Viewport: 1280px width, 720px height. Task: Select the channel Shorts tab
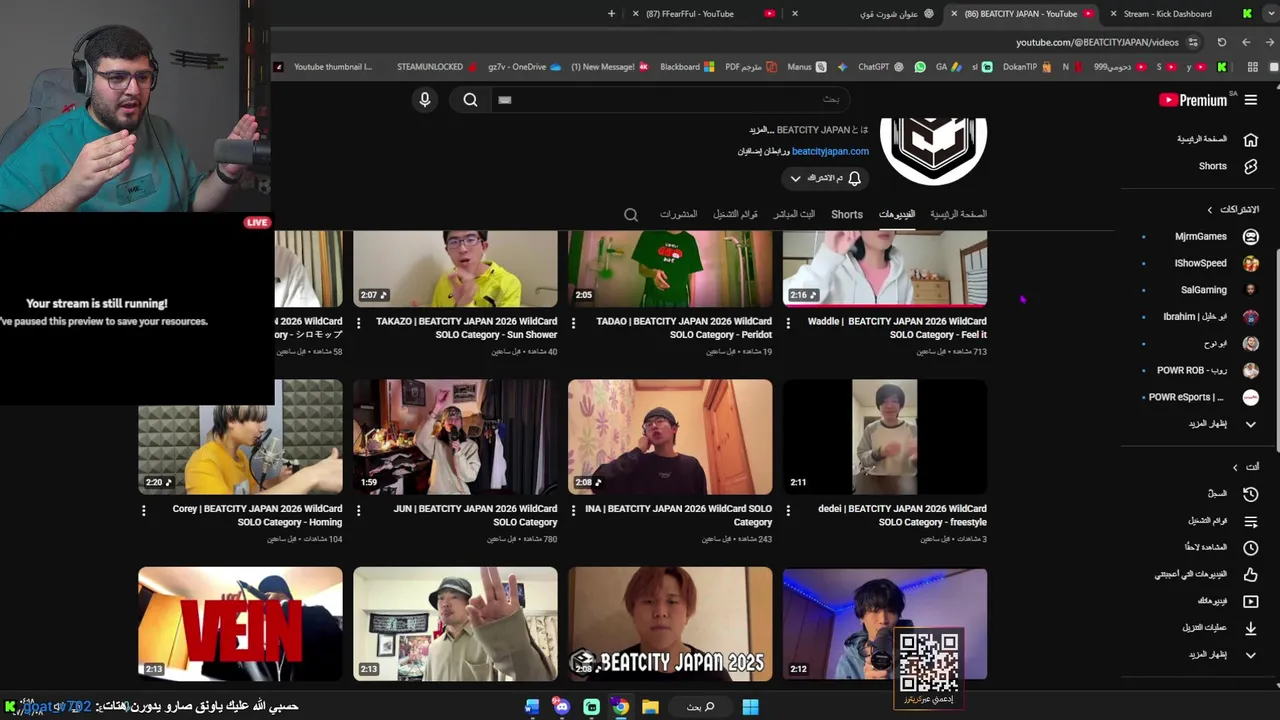847,214
